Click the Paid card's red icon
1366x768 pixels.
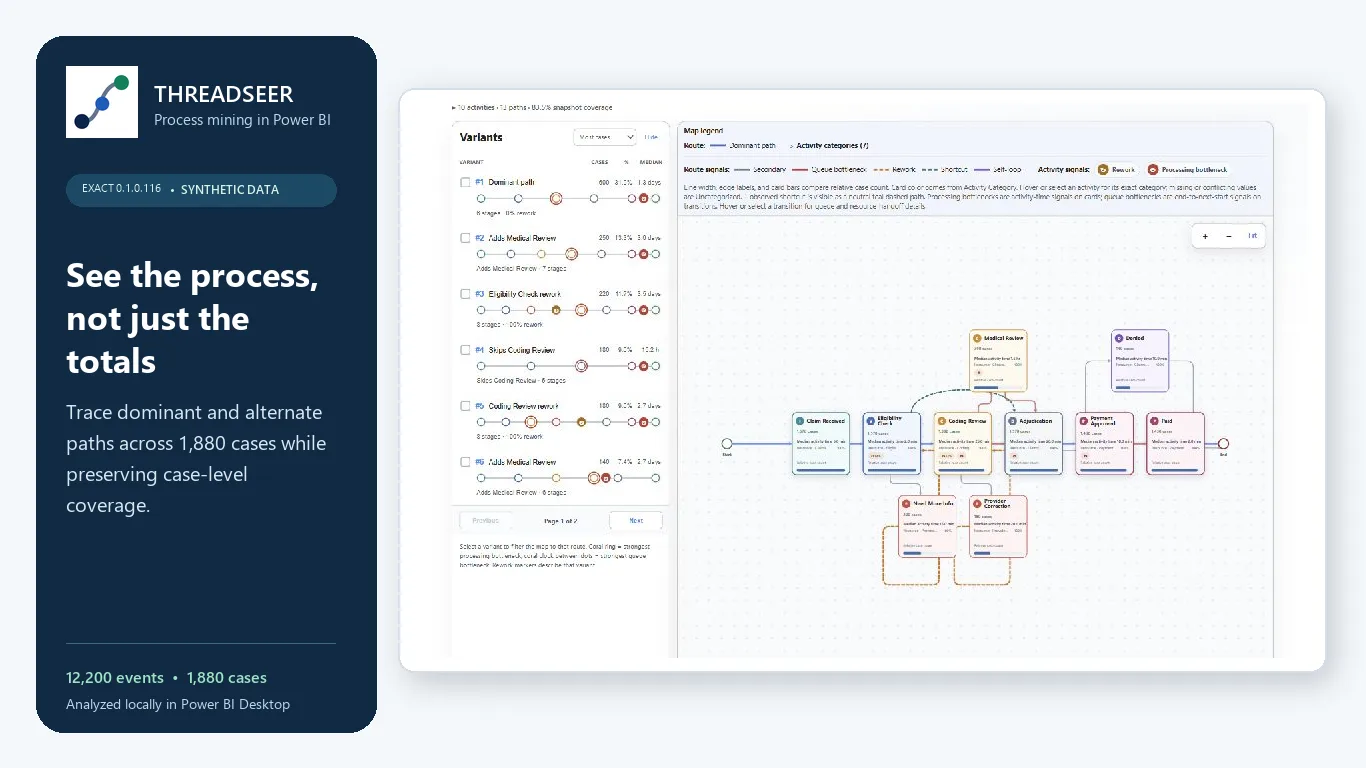(x=1155, y=421)
